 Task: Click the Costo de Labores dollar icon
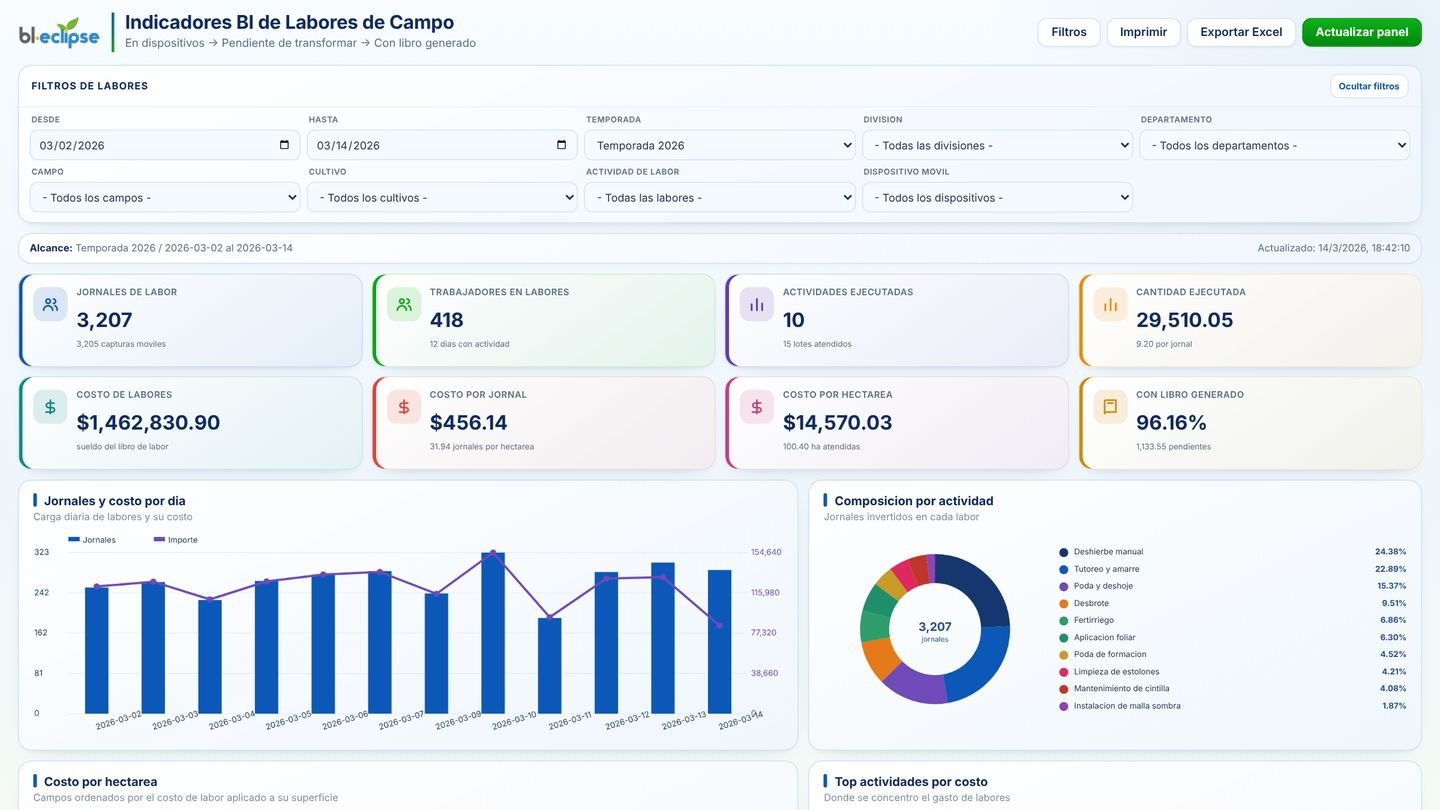pos(50,407)
